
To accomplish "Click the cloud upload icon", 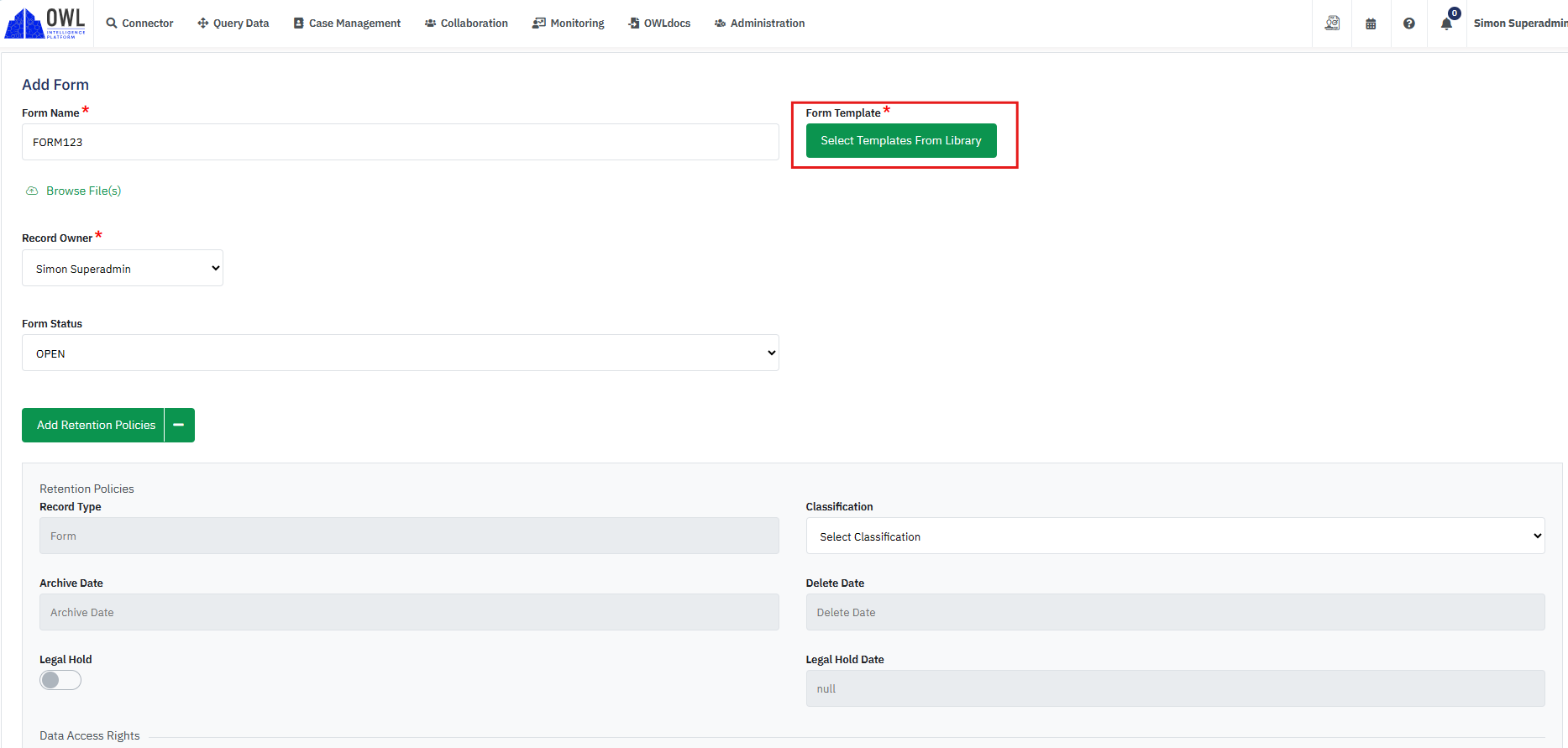I will tap(32, 191).
